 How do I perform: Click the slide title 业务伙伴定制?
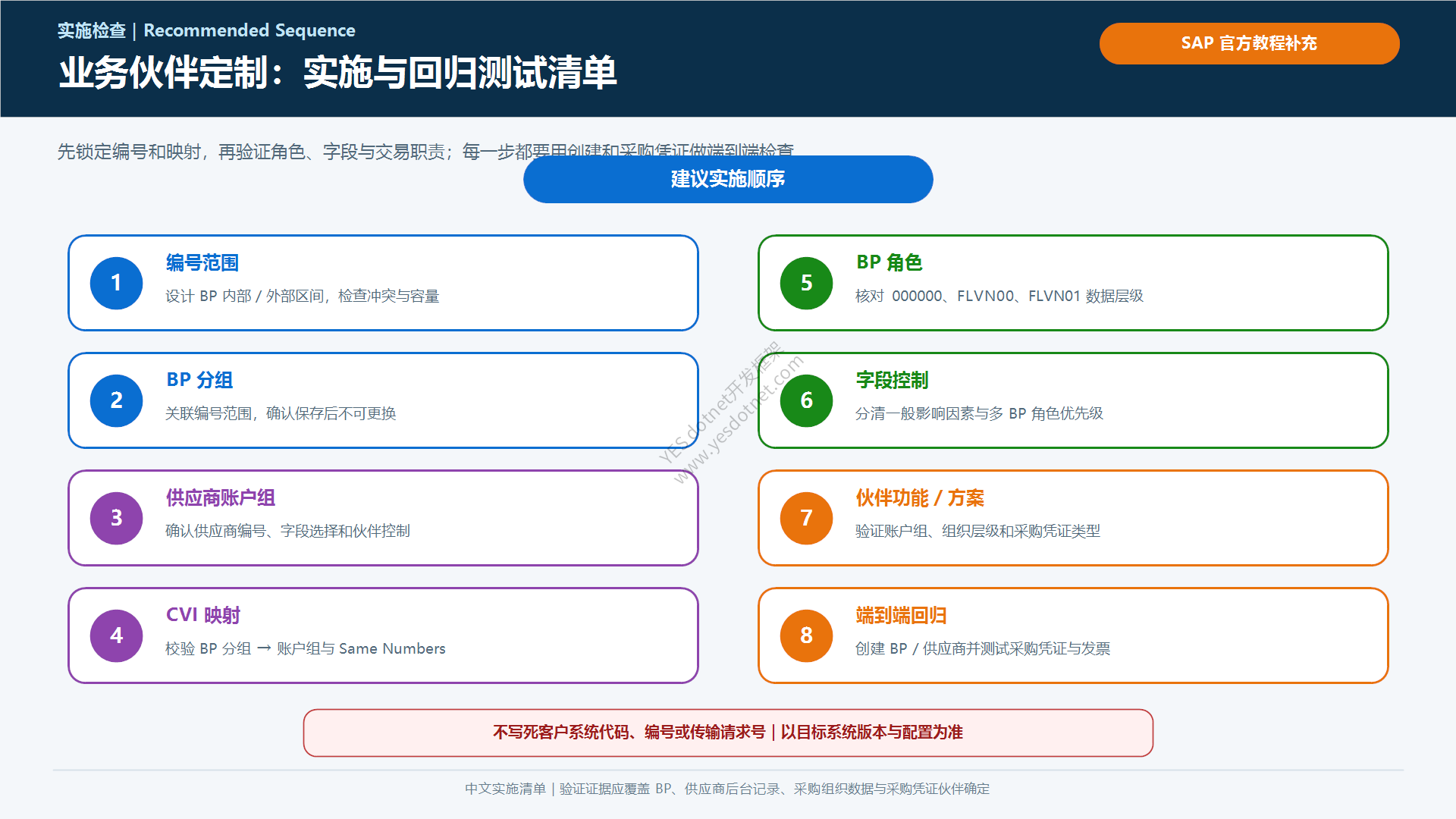pos(337,73)
